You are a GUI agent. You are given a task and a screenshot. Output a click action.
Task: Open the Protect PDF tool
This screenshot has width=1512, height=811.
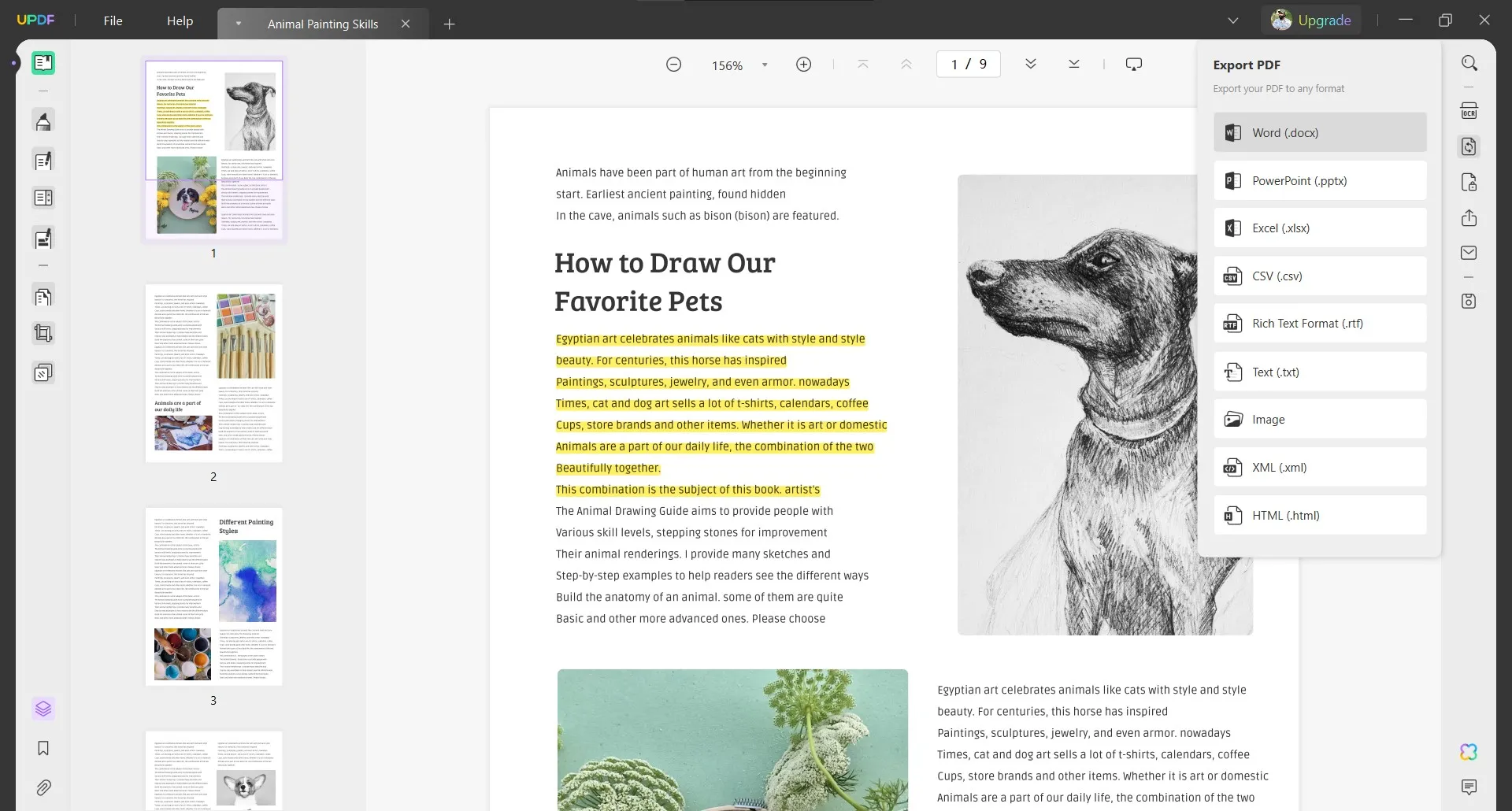click(1470, 182)
